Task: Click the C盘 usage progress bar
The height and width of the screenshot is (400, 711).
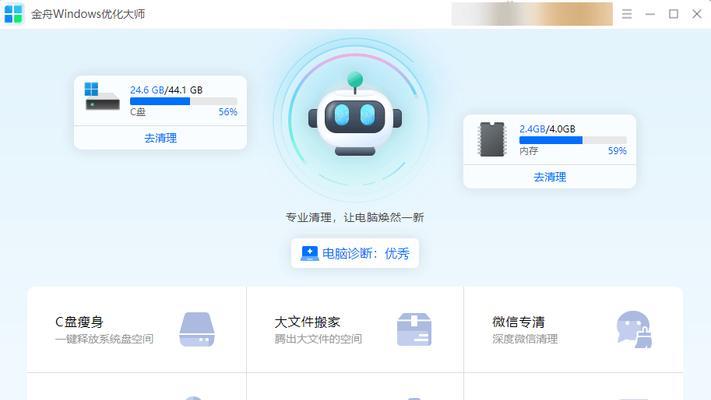Action: click(183, 101)
